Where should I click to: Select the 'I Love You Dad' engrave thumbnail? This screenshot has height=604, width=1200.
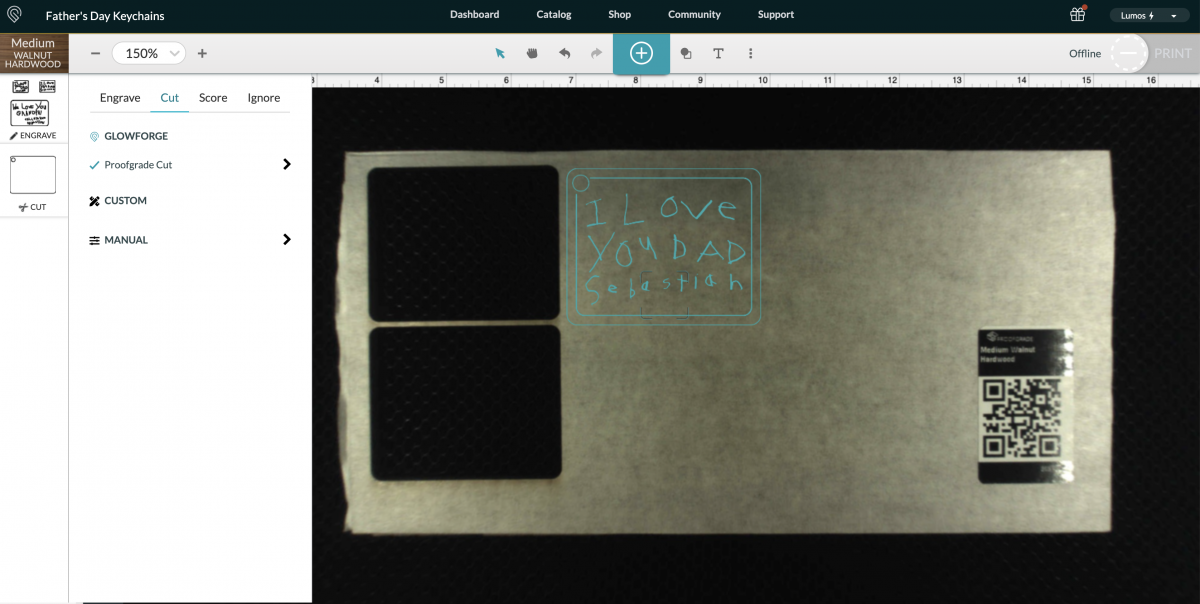click(x=29, y=112)
